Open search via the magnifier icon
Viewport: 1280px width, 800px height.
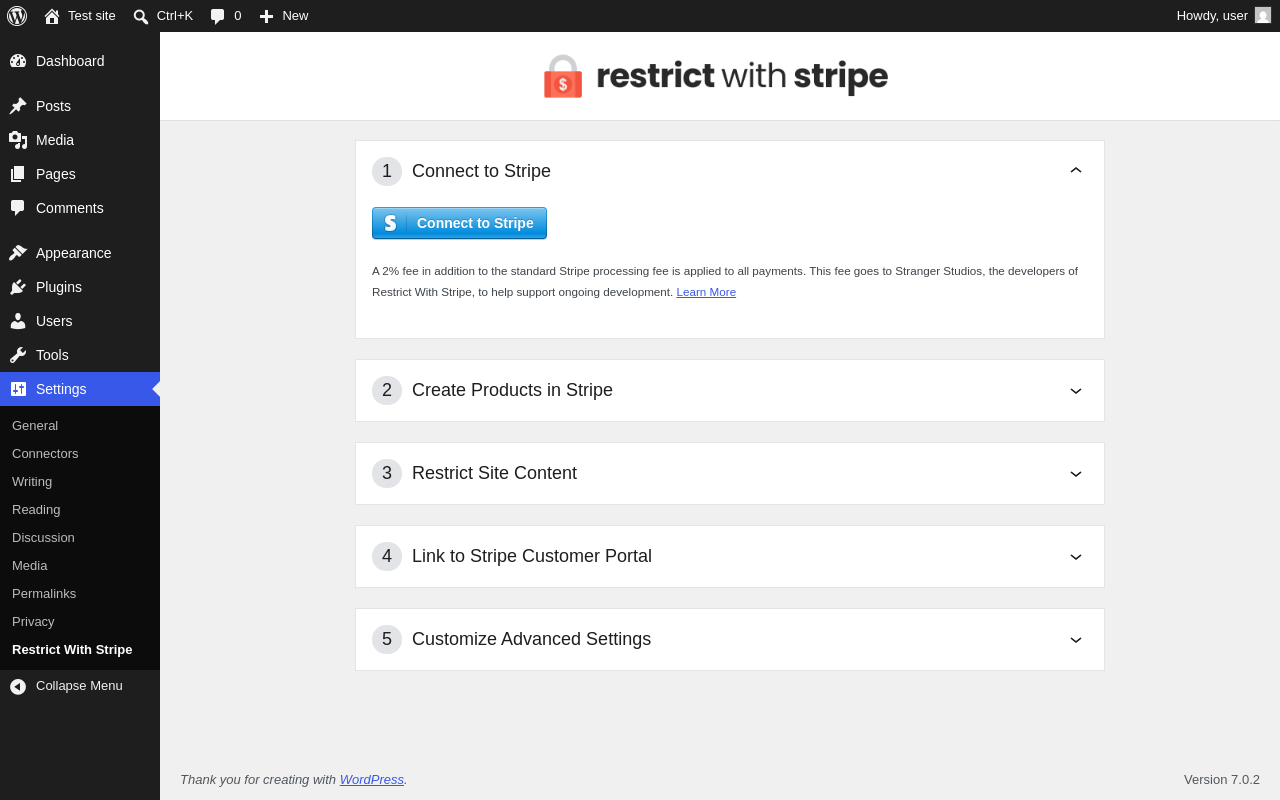pyautogui.click(x=141, y=16)
